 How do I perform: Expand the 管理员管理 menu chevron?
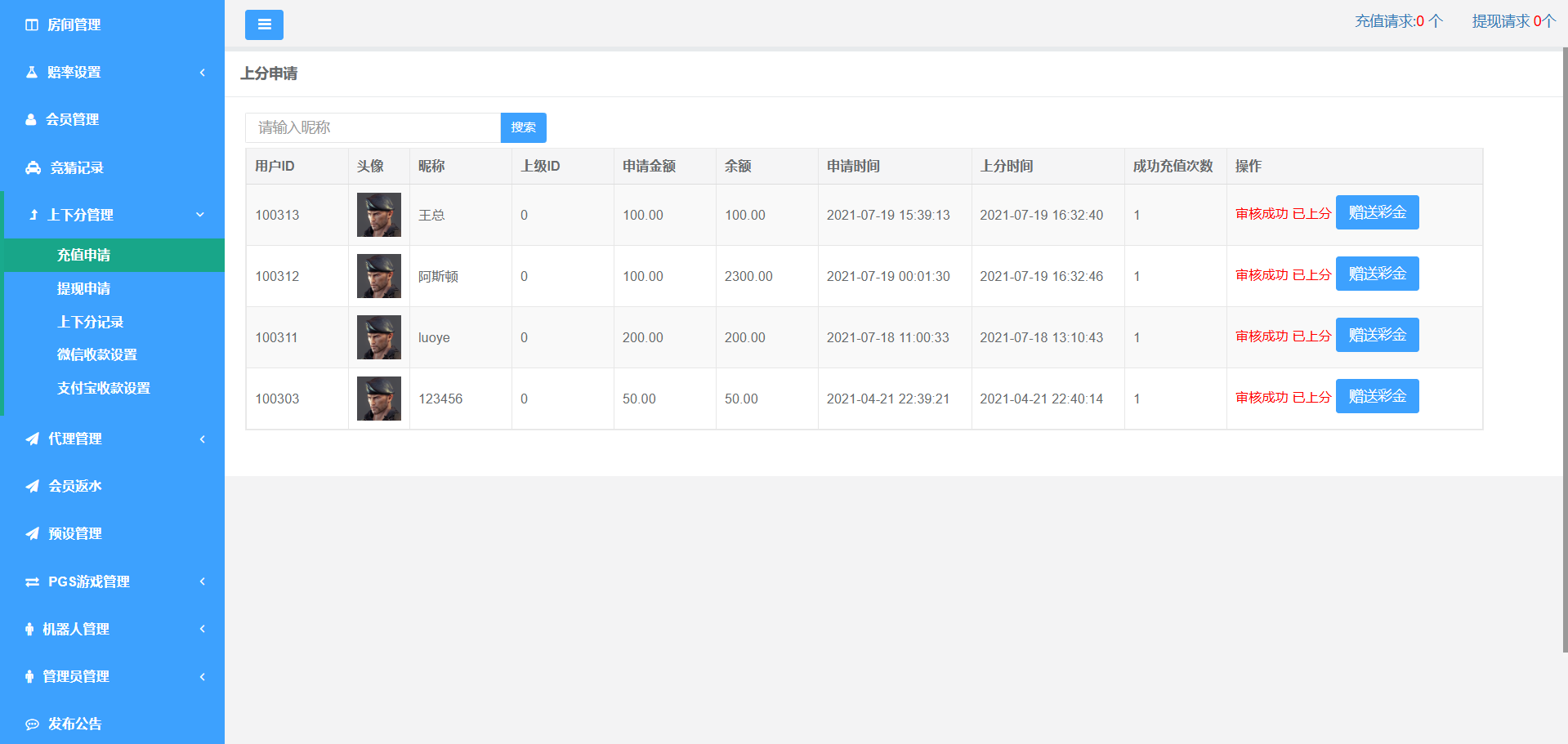coord(202,677)
